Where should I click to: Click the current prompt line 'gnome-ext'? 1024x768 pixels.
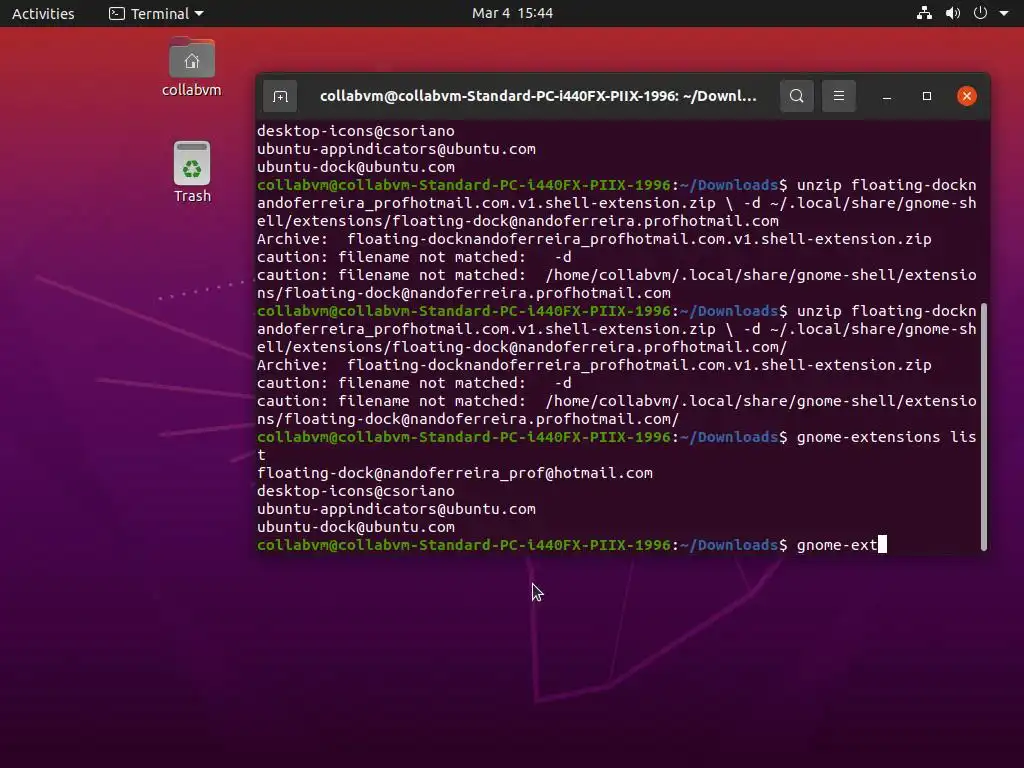[x=572, y=545]
